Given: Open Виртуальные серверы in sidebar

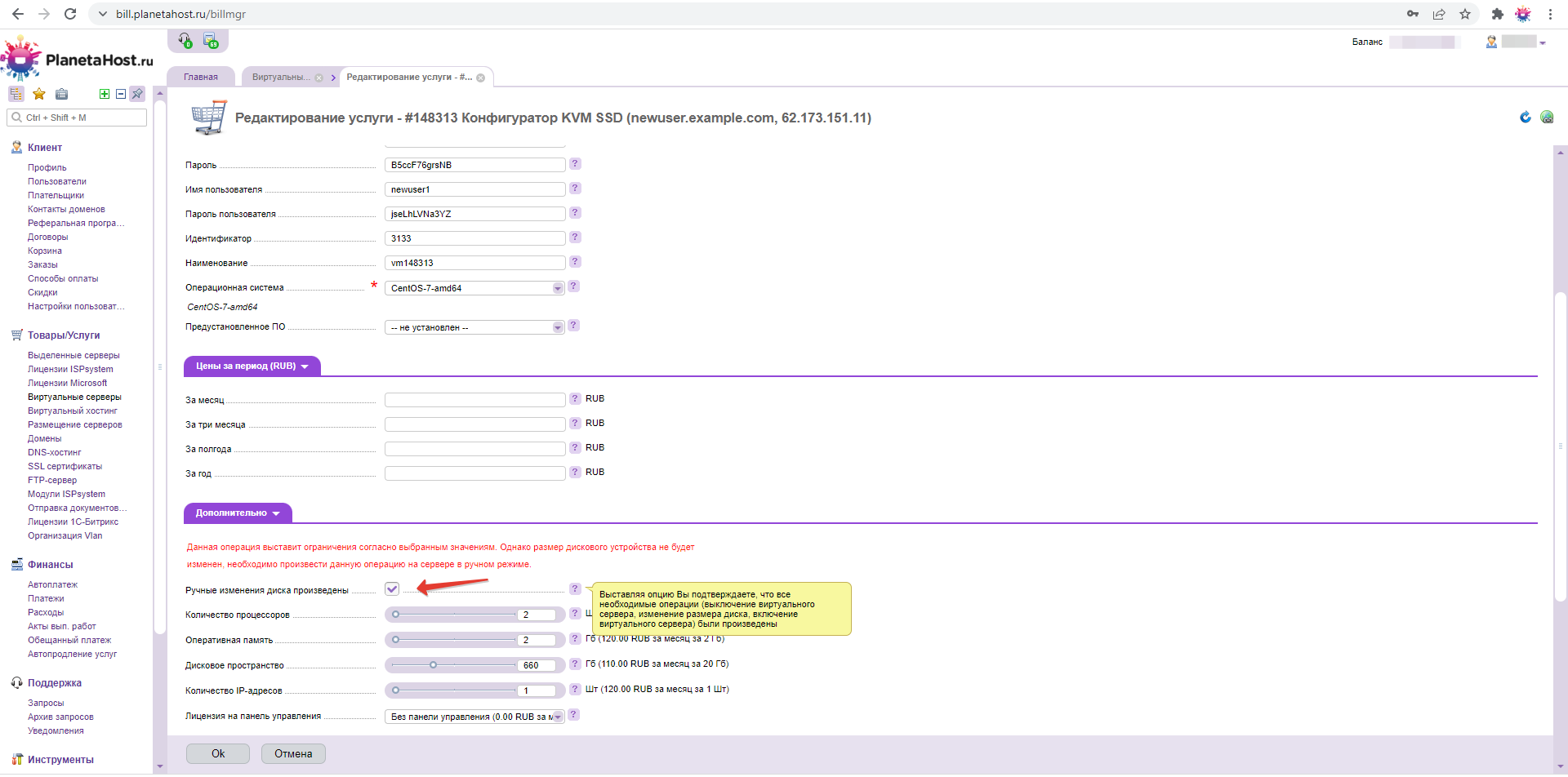Looking at the screenshot, I should coord(74,397).
